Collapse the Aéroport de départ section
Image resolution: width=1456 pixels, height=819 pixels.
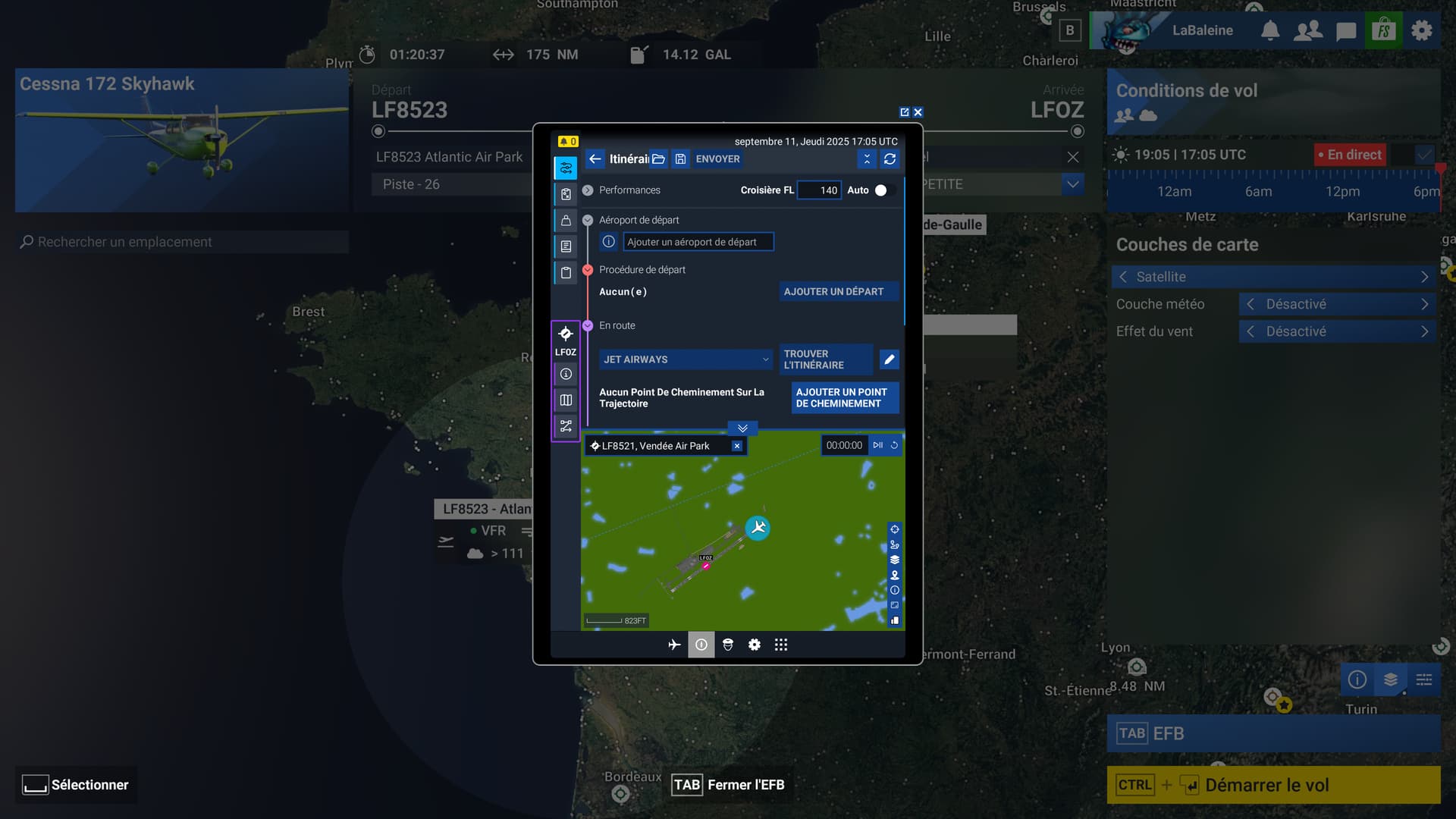pos(588,221)
